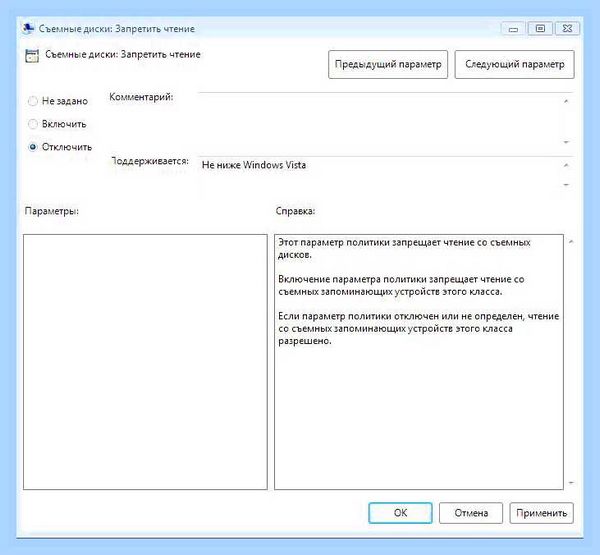This screenshot has width=600, height=555.
Task: Click the empty 'Параметры' options pane
Action: [145, 362]
